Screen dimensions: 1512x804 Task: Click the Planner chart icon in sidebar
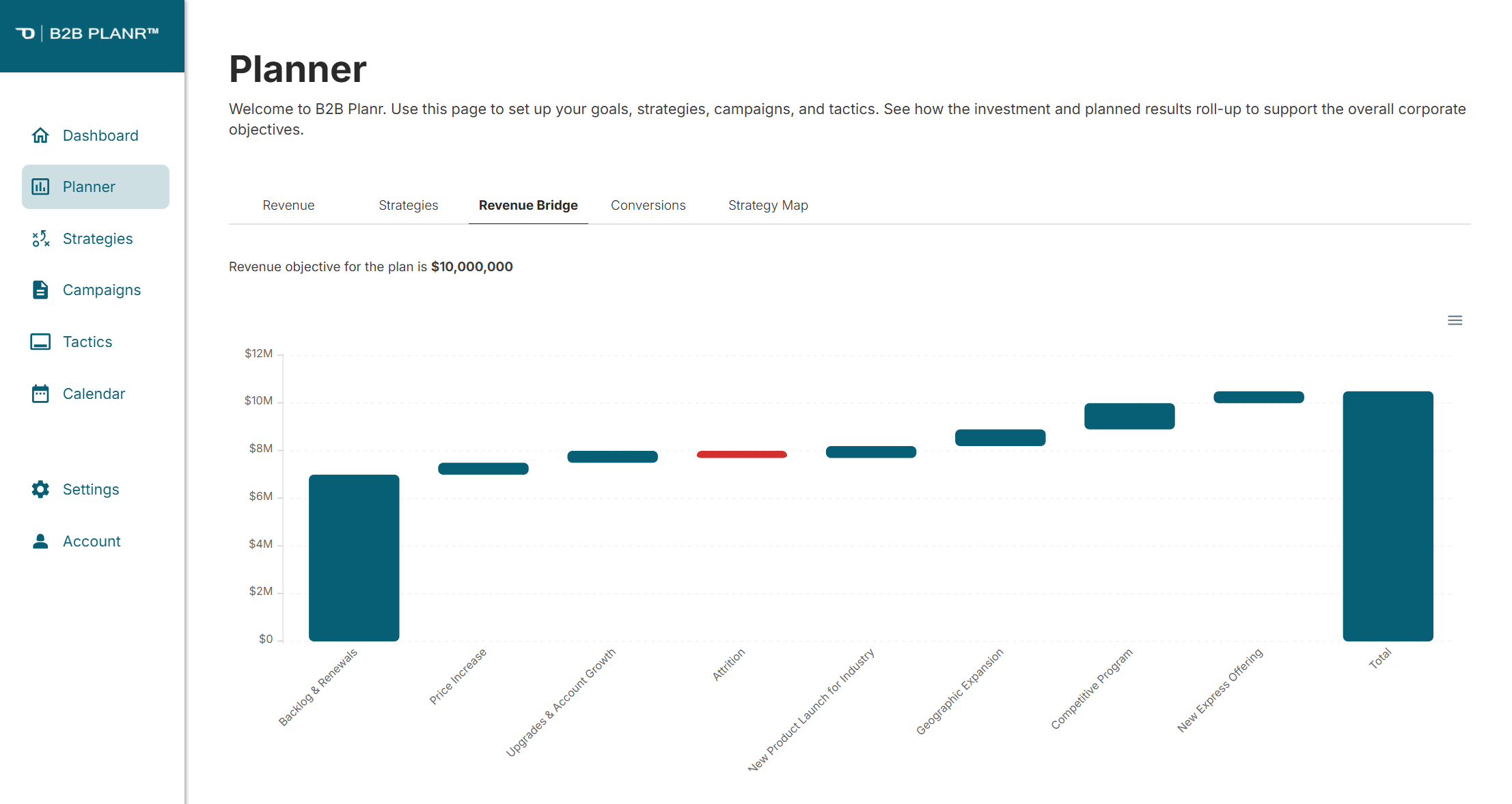[x=40, y=186]
